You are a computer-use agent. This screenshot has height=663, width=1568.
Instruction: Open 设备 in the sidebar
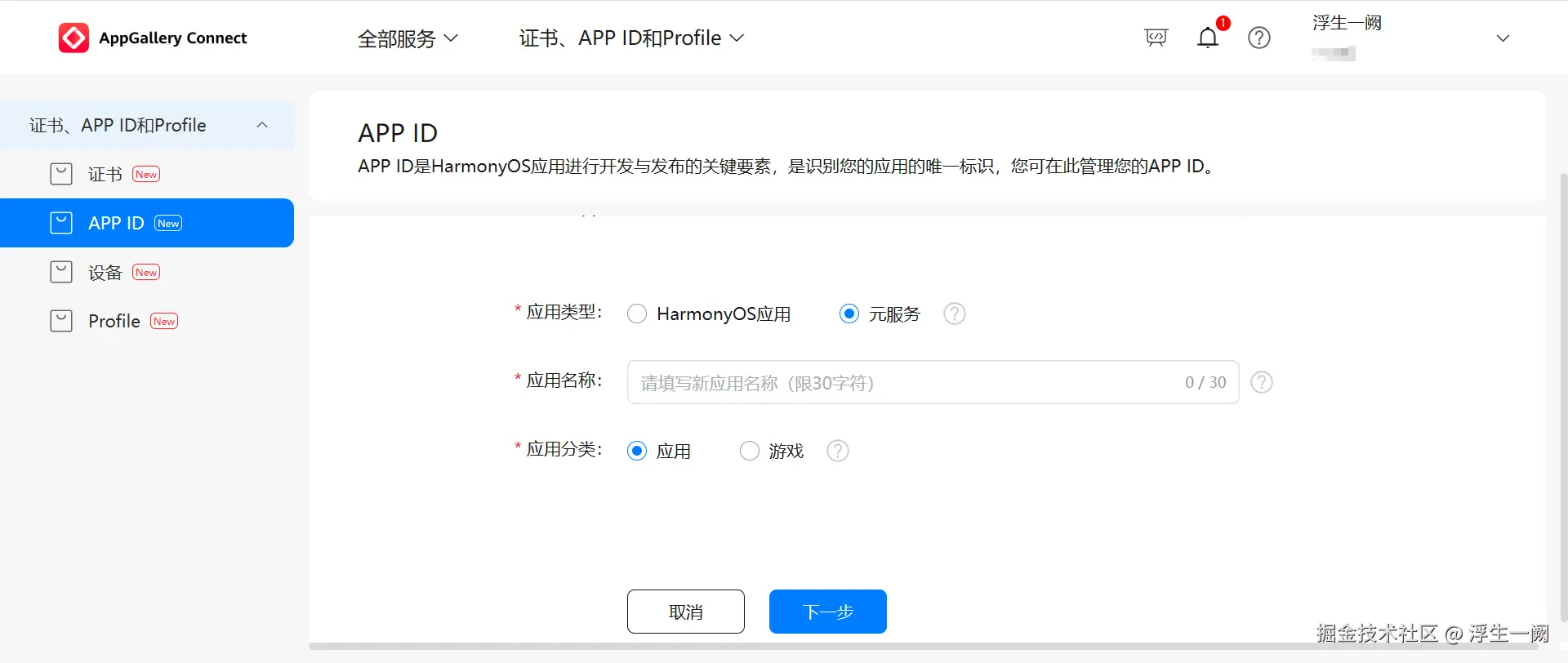[x=147, y=272]
